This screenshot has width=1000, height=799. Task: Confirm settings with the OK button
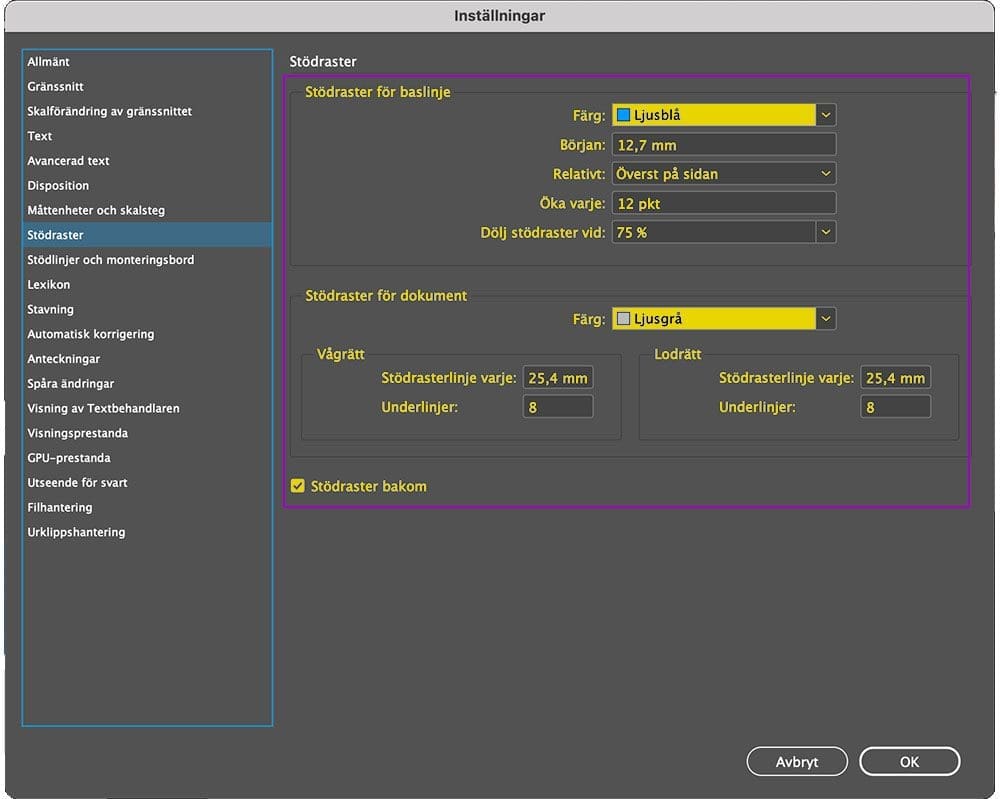coord(909,761)
